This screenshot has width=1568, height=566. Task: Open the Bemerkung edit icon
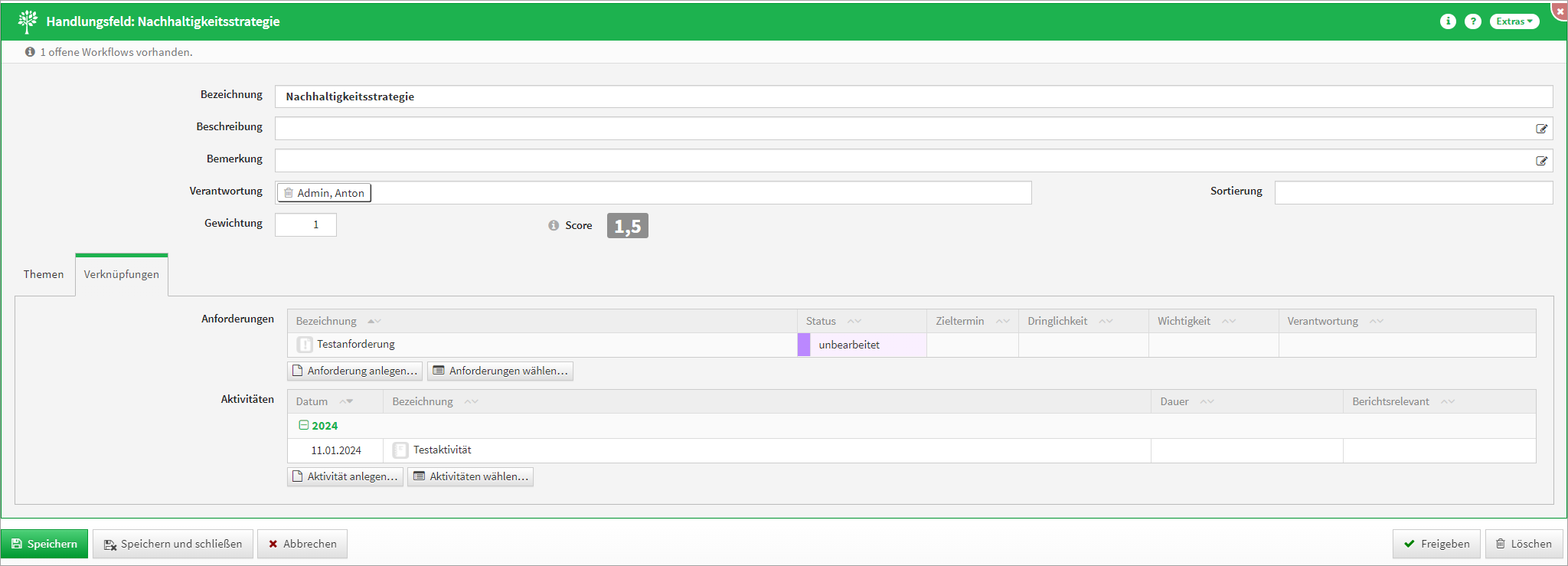pyautogui.click(x=1541, y=161)
